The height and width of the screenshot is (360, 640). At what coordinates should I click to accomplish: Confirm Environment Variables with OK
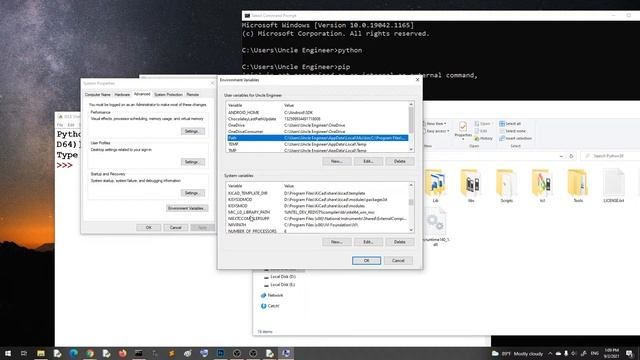pyautogui.click(x=367, y=260)
